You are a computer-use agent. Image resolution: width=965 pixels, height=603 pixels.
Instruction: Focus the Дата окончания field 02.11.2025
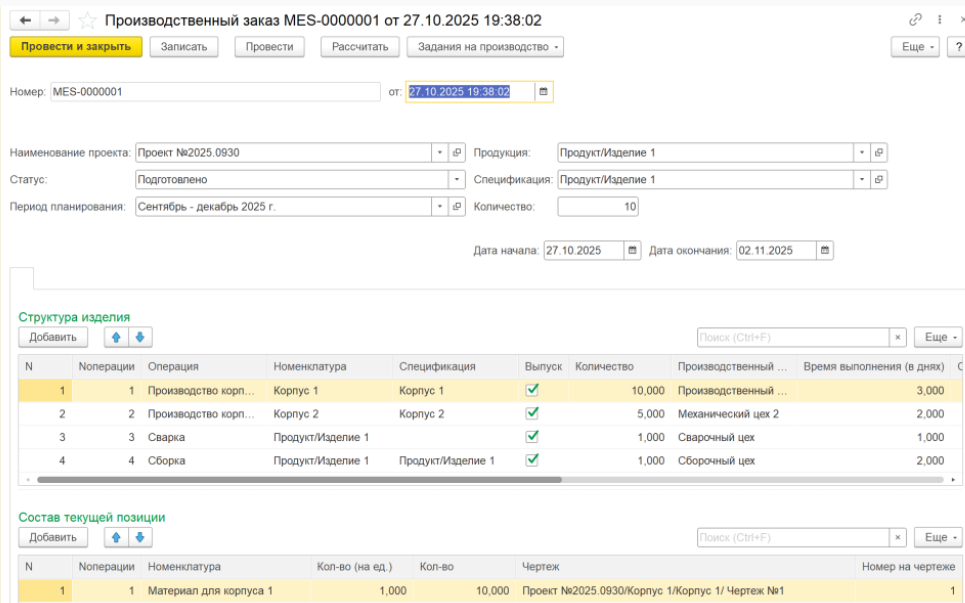point(777,250)
